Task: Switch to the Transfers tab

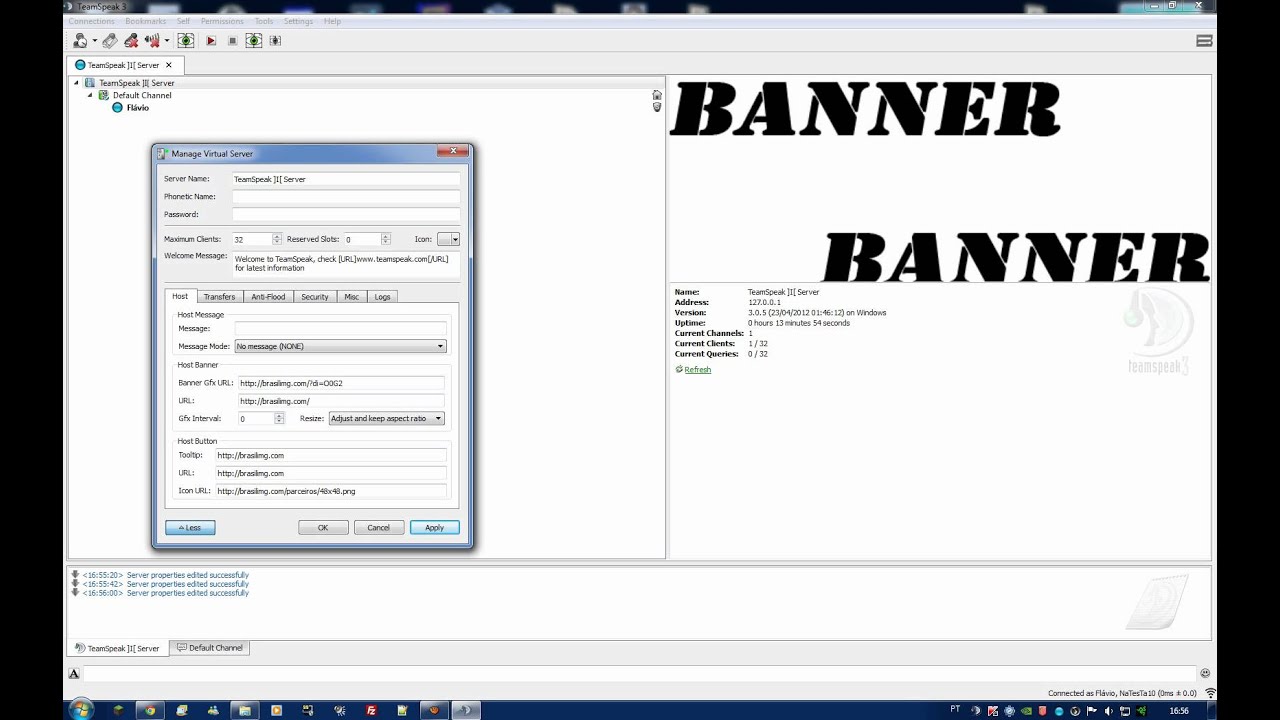Action: (219, 297)
